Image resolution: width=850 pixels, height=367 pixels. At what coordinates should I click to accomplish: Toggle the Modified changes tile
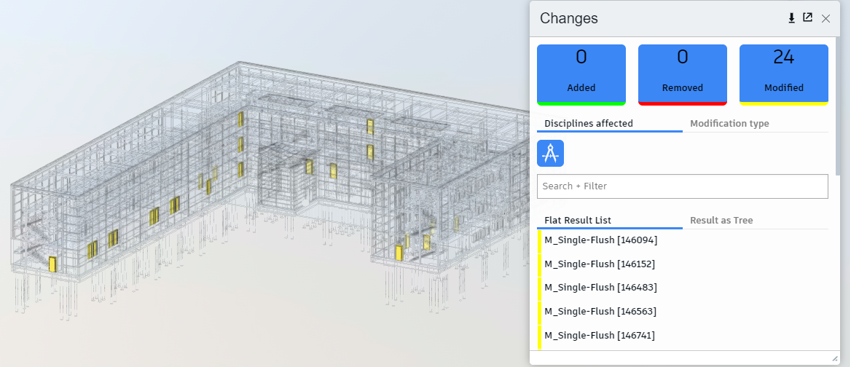tap(784, 75)
